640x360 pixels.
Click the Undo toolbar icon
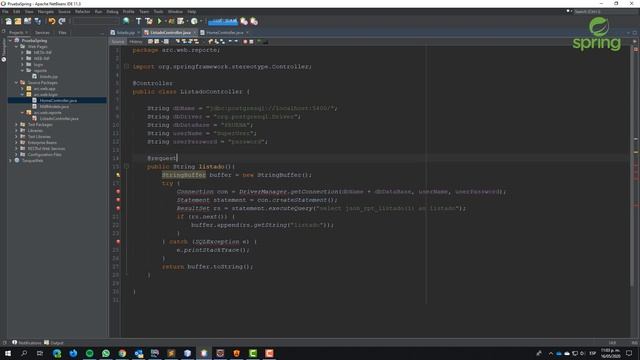pos(52,21)
